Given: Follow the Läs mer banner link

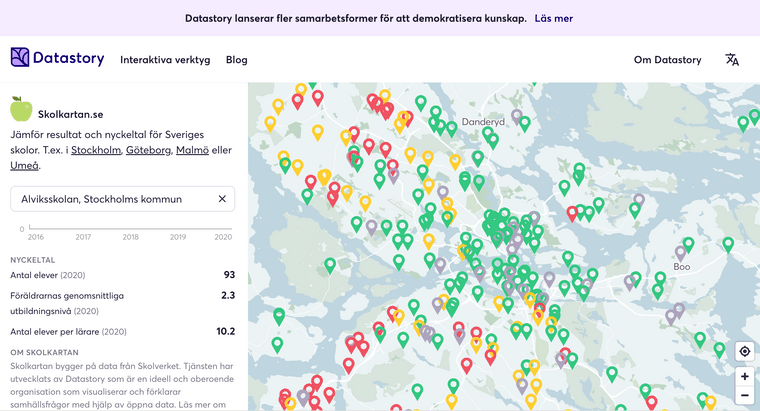Looking at the screenshot, I should click(554, 18).
